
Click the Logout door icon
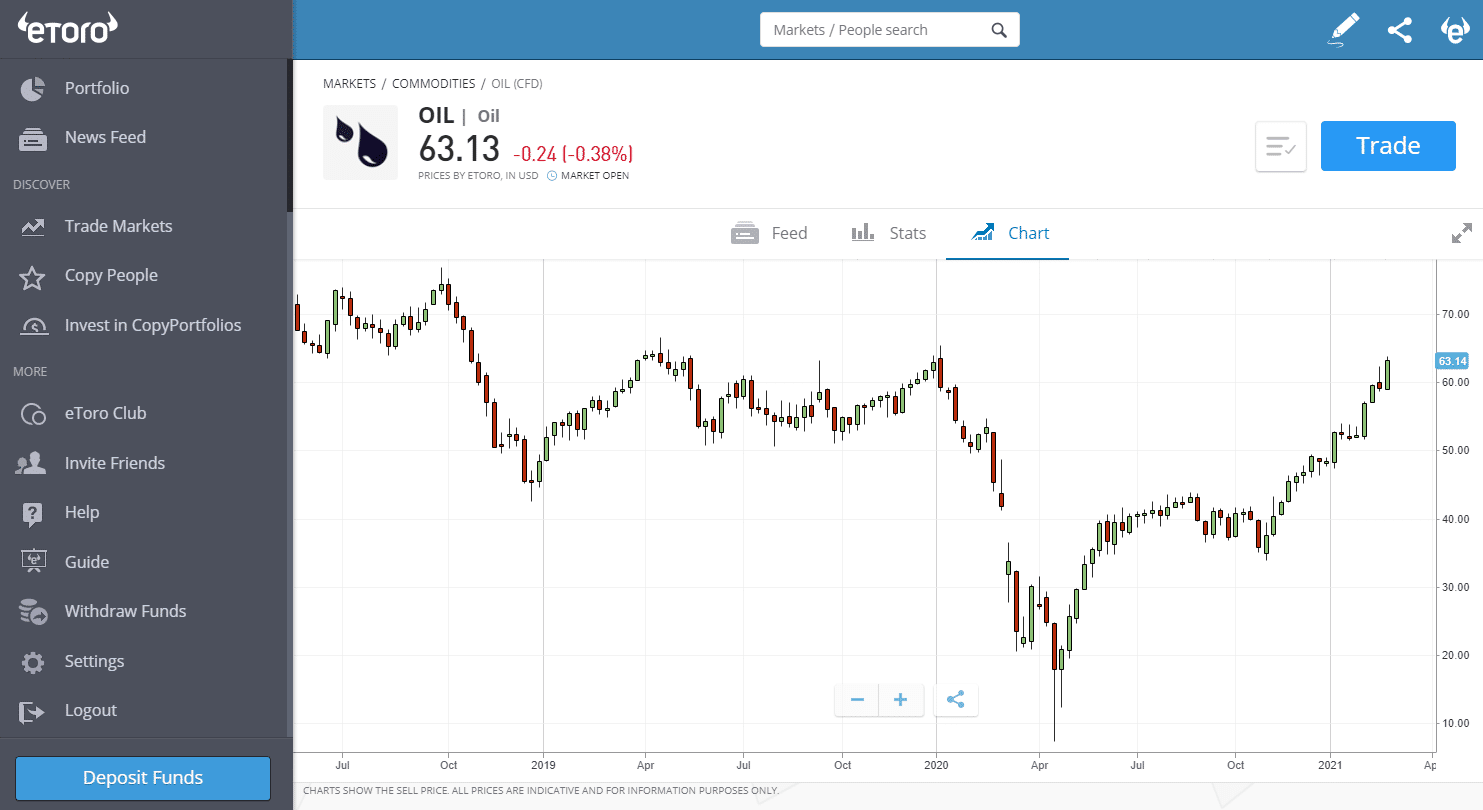click(x=32, y=711)
